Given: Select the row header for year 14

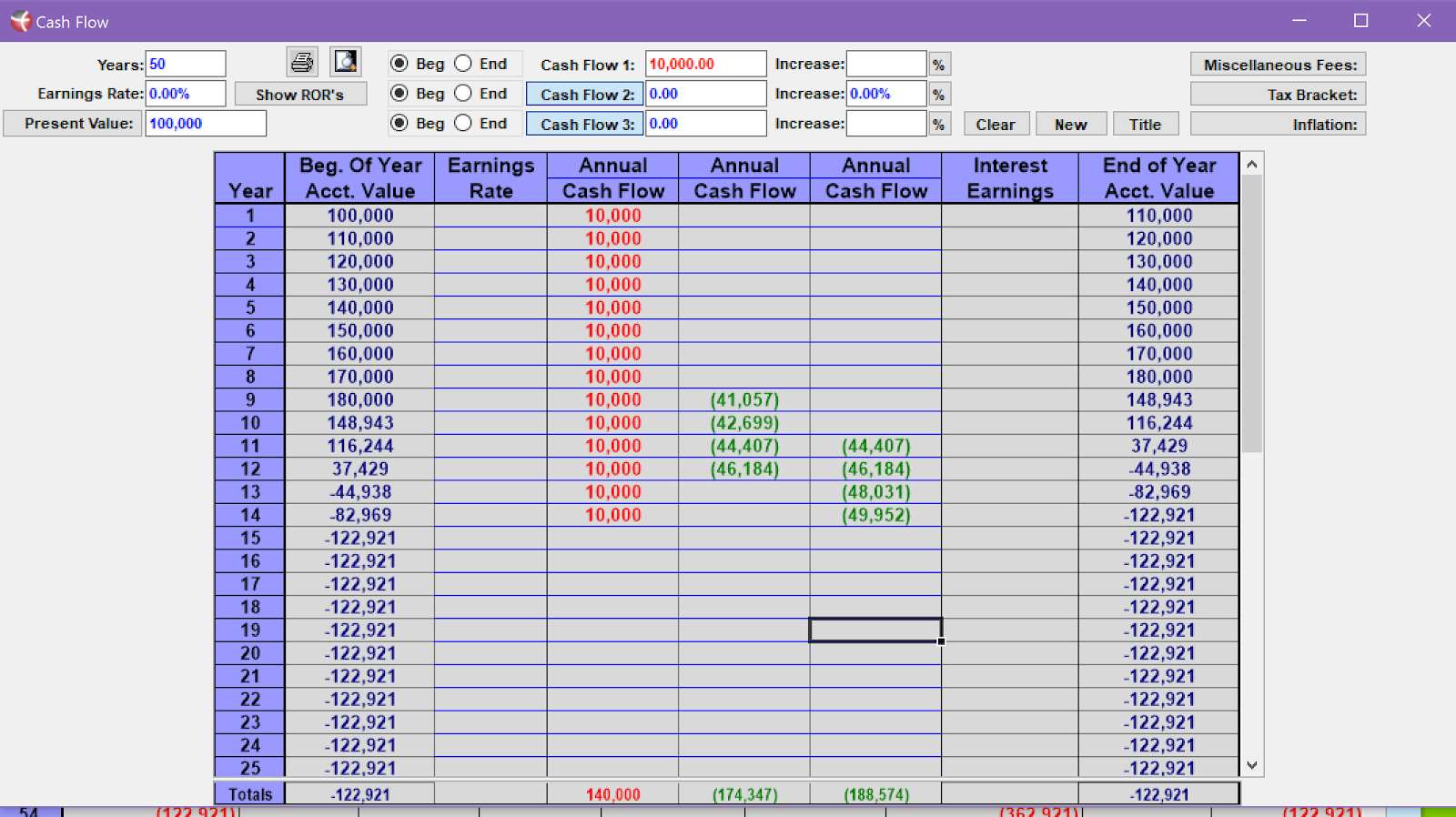Looking at the screenshot, I should click(x=250, y=515).
